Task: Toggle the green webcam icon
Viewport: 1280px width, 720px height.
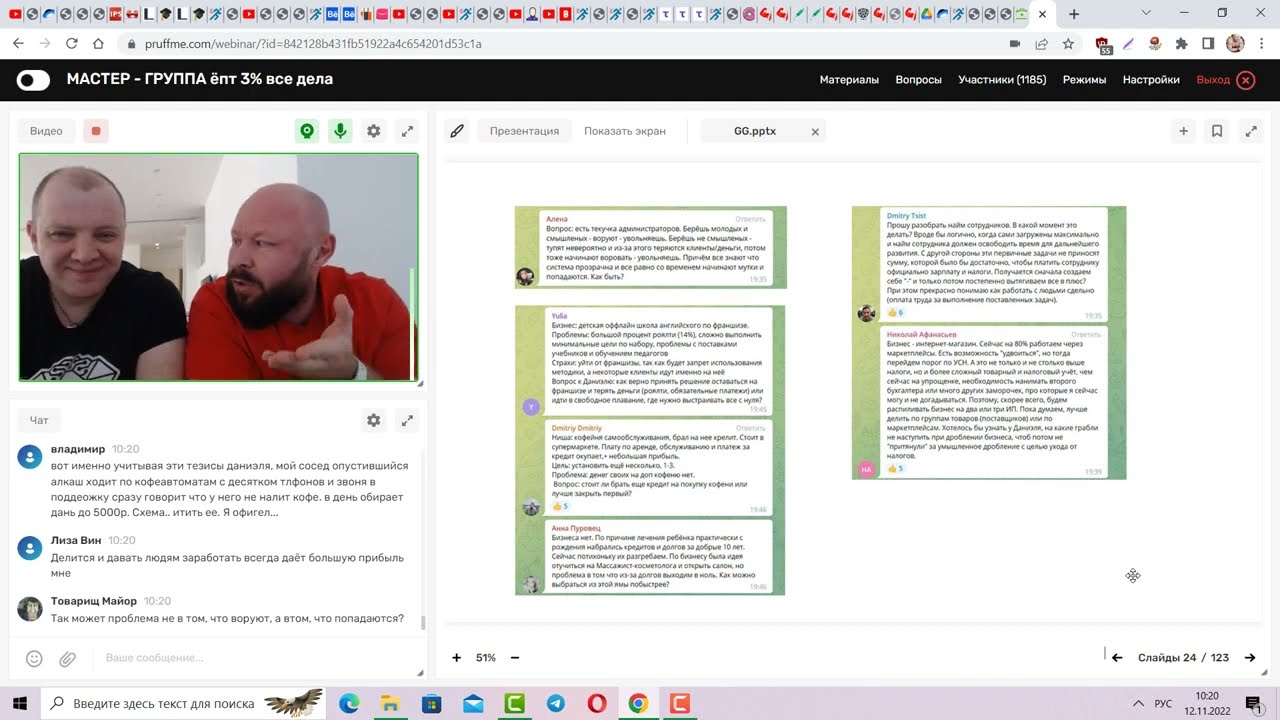Action: (307, 131)
